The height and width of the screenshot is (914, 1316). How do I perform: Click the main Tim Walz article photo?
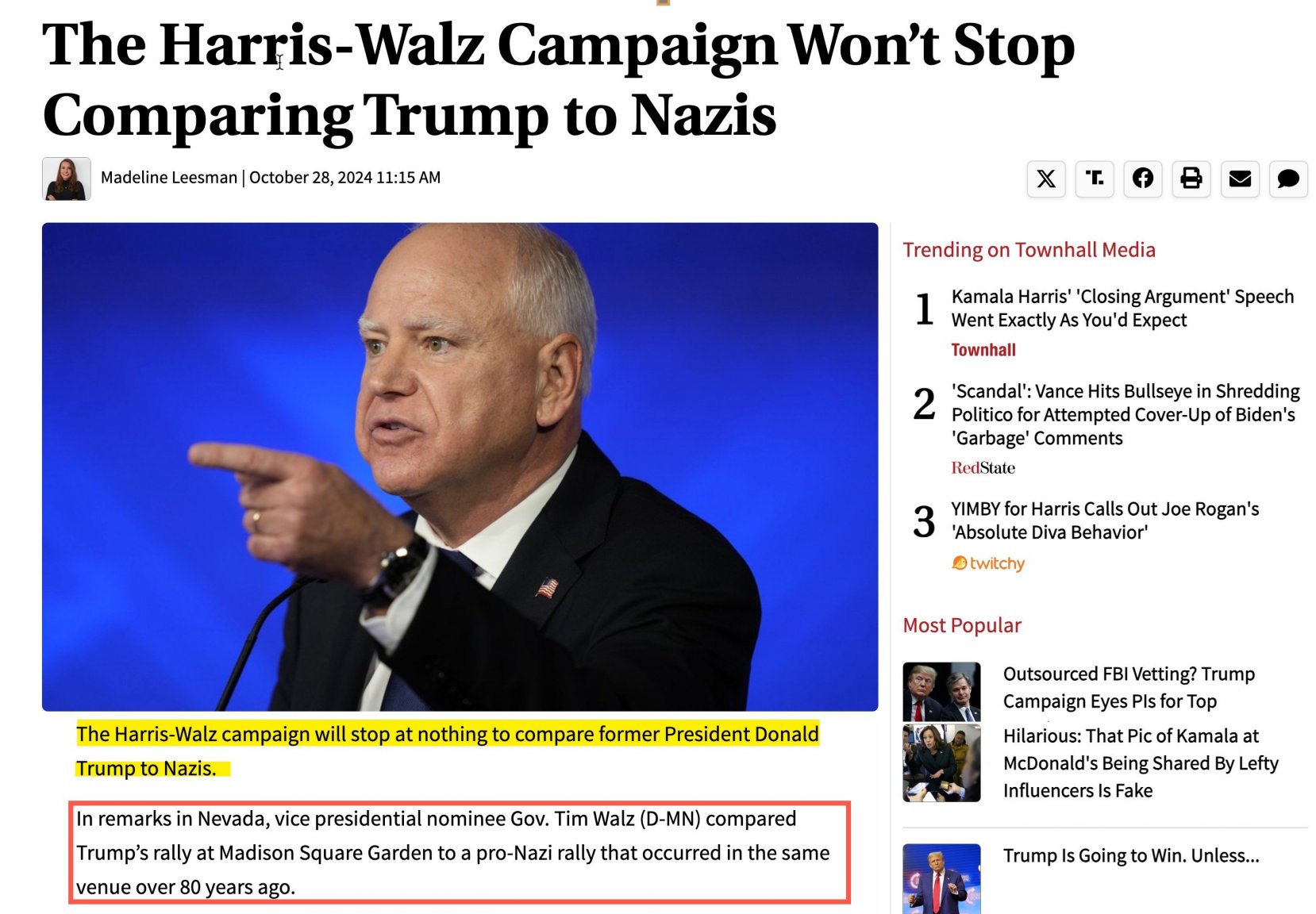tap(460, 467)
